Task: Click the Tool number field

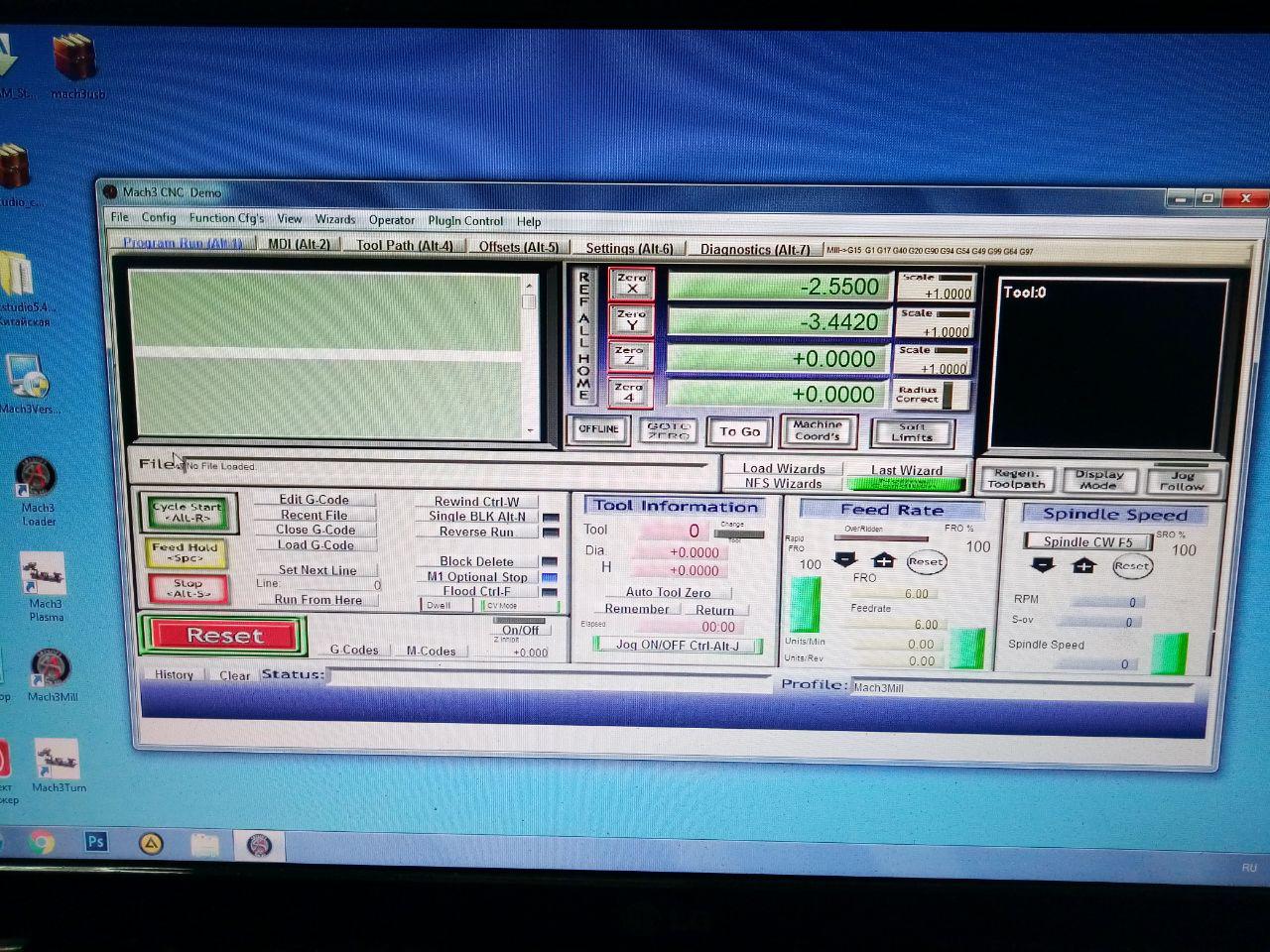Action: (675, 531)
